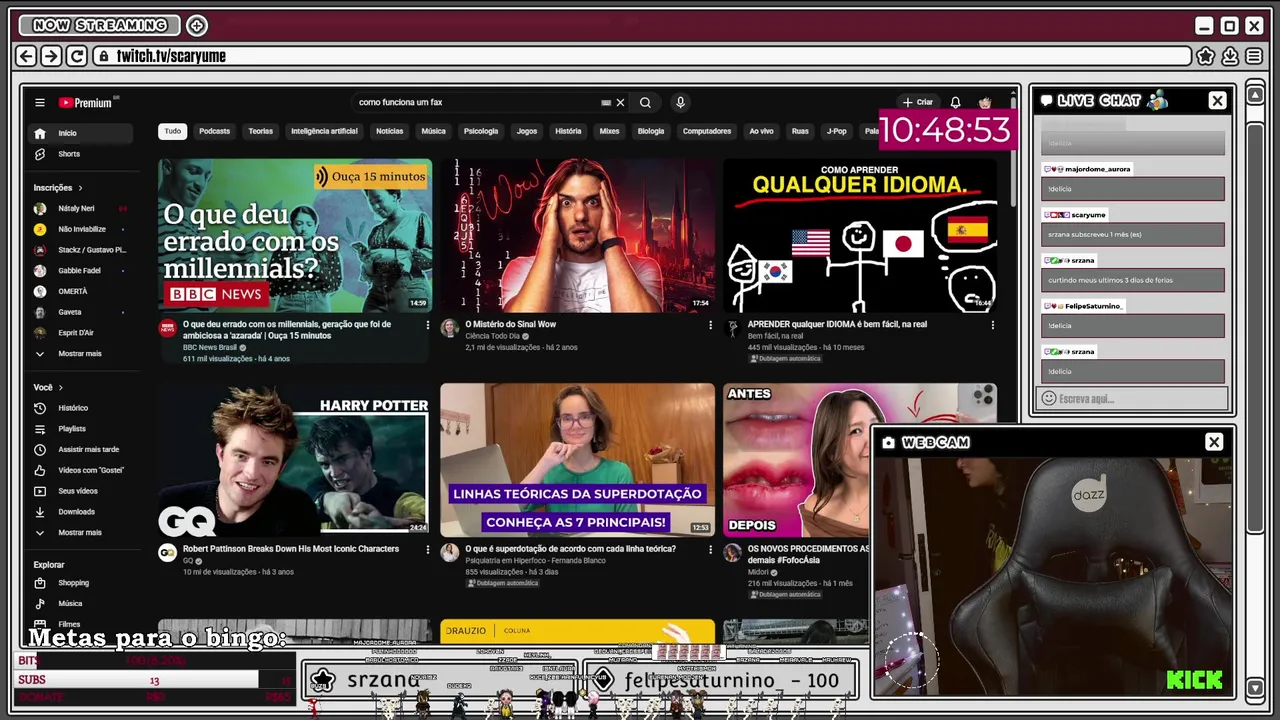Open options for Robert Pattinson video
The height and width of the screenshot is (720, 1280).
click(428, 550)
